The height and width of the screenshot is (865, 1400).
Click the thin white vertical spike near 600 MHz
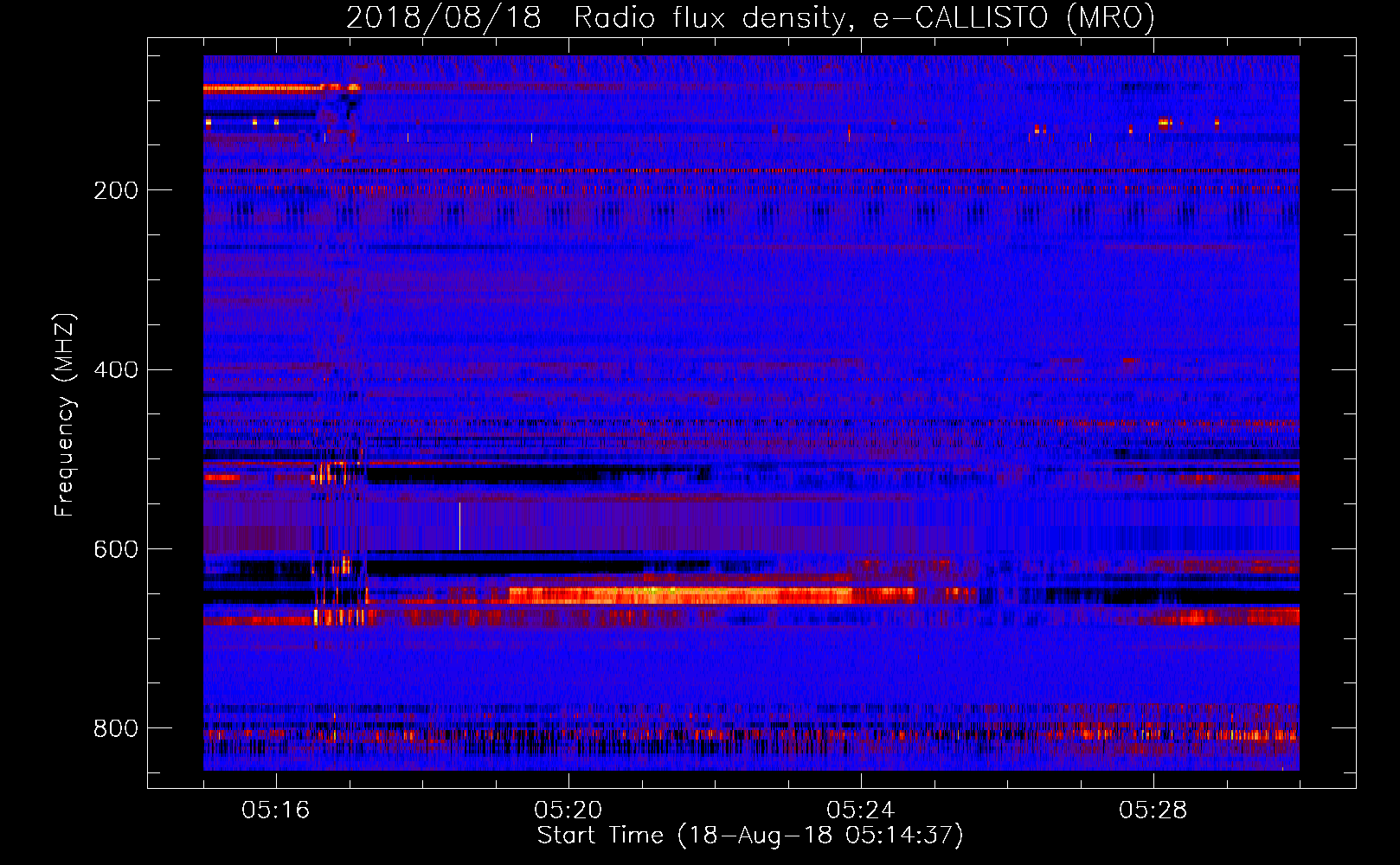(x=459, y=526)
